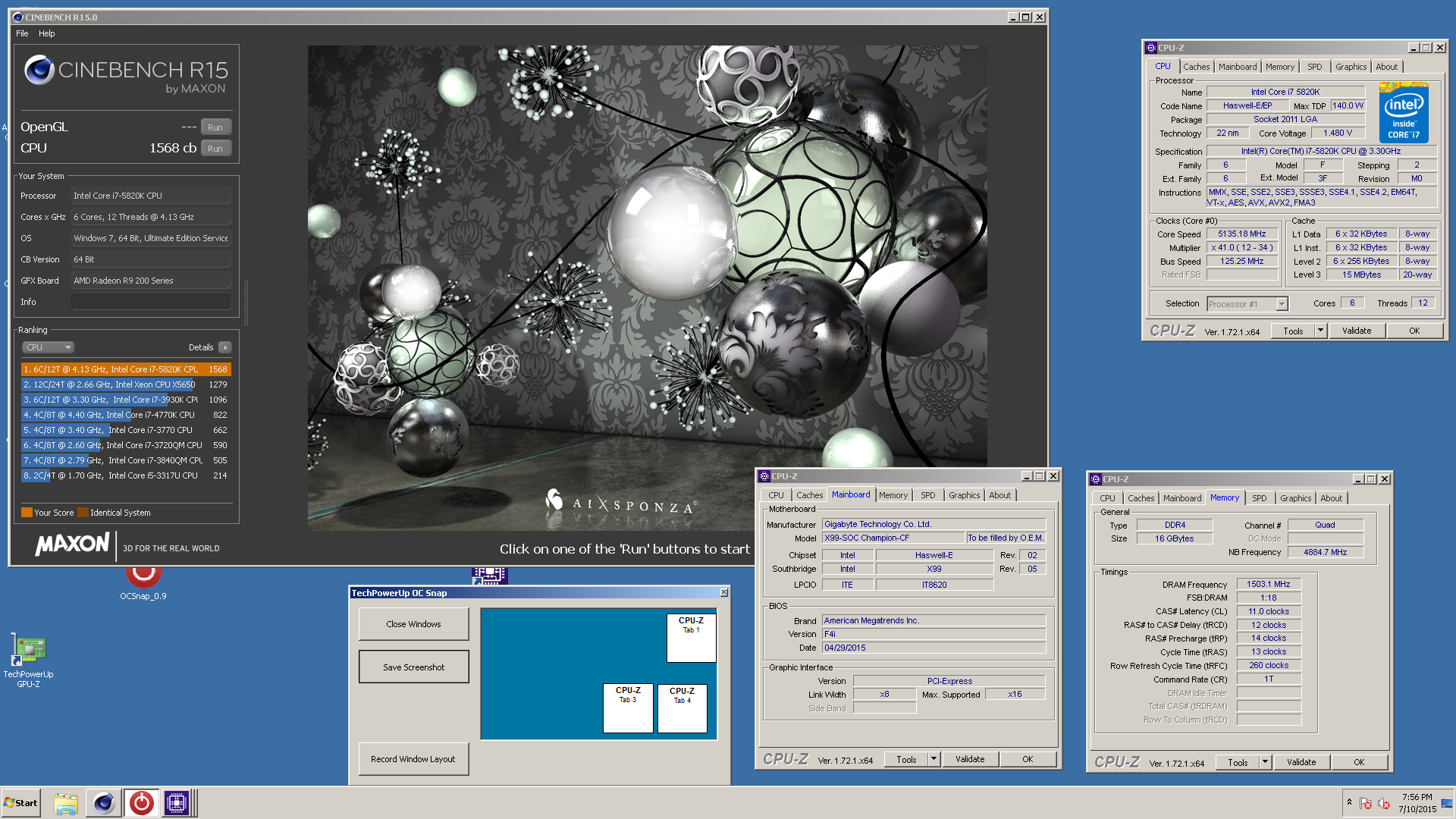Viewport: 1456px width, 819px height.
Task: Run the CPU benchmark
Action: point(215,149)
